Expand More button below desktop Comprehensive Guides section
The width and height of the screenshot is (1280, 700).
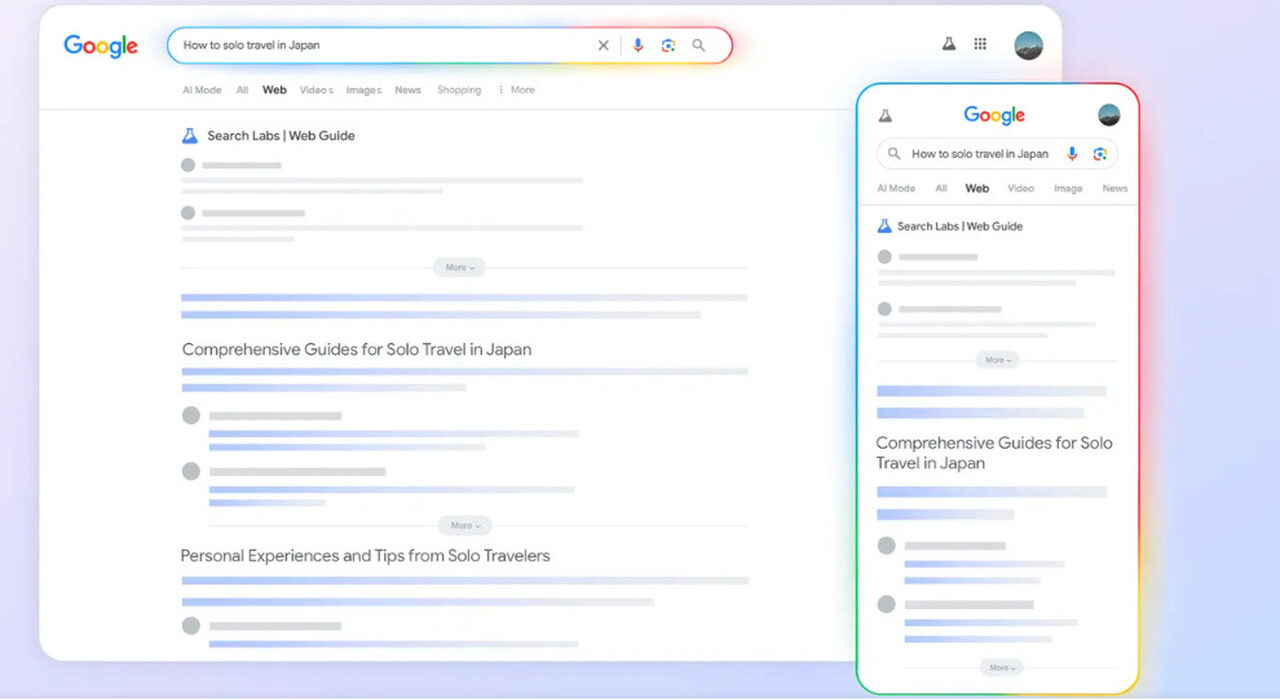tap(465, 525)
